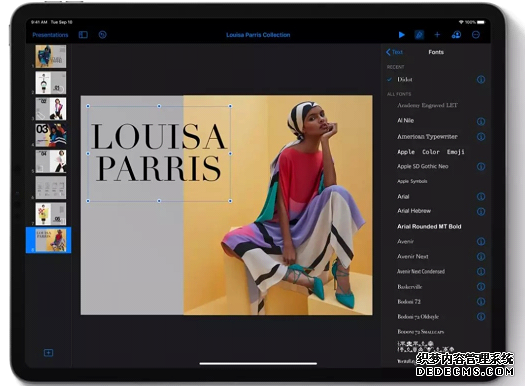The image size is (525, 386).
Task: Choose Academy Engraved LET font
Action: tap(427, 105)
